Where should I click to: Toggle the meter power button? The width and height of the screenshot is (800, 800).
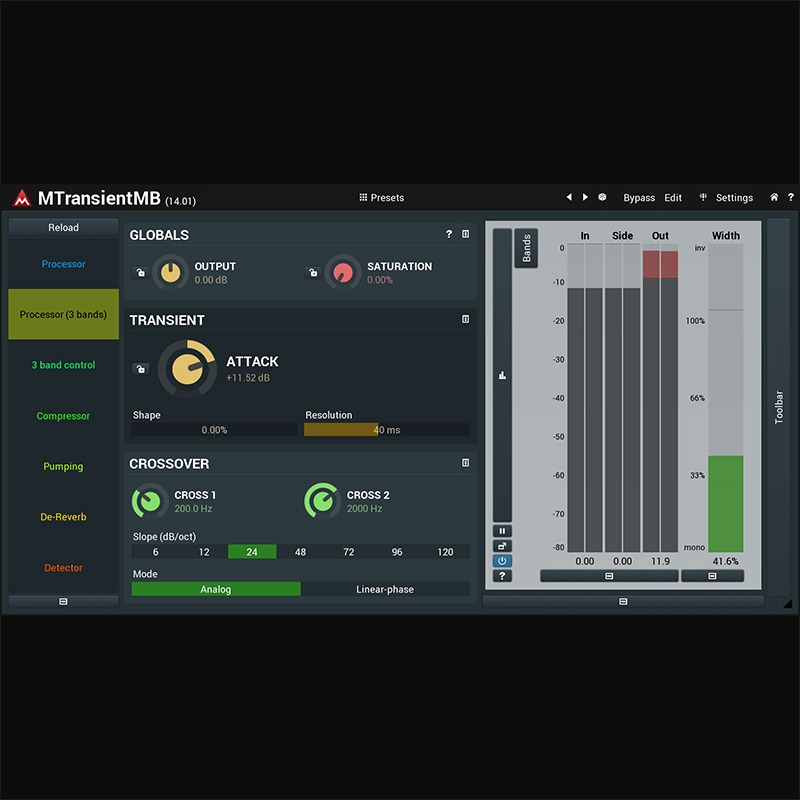502,561
